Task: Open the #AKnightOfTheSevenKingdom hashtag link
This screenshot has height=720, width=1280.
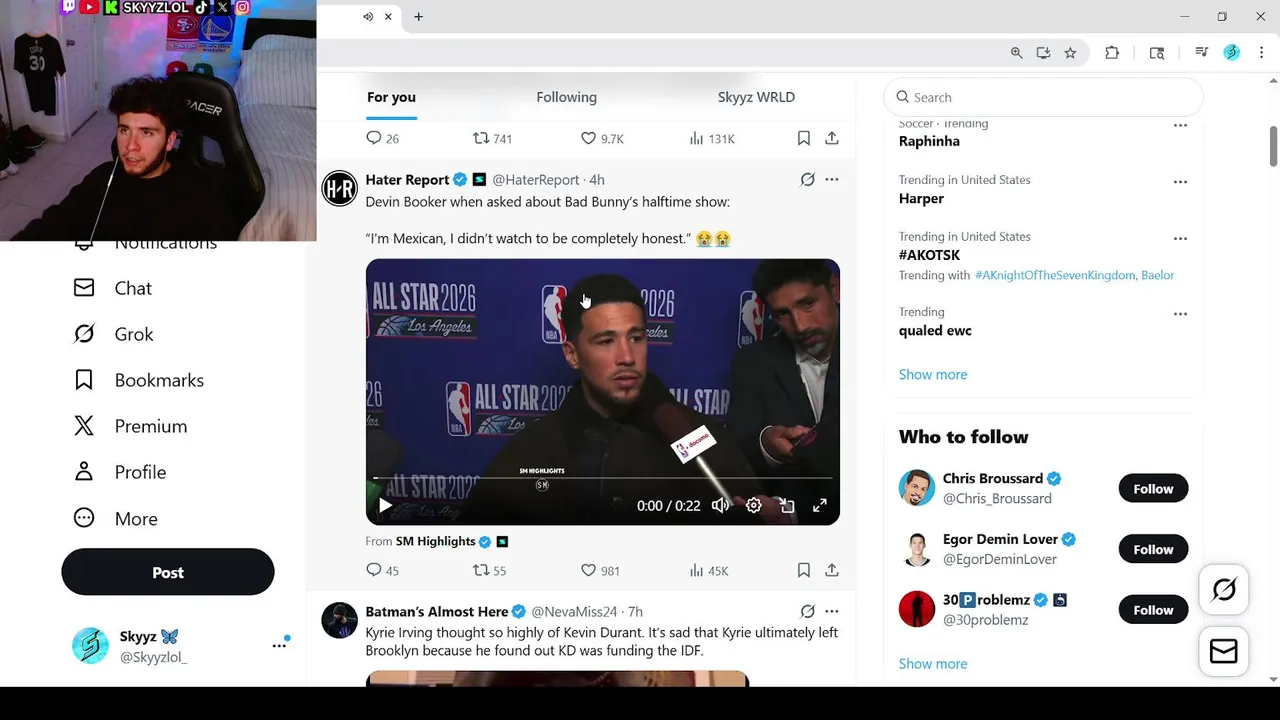Action: 1055,275
